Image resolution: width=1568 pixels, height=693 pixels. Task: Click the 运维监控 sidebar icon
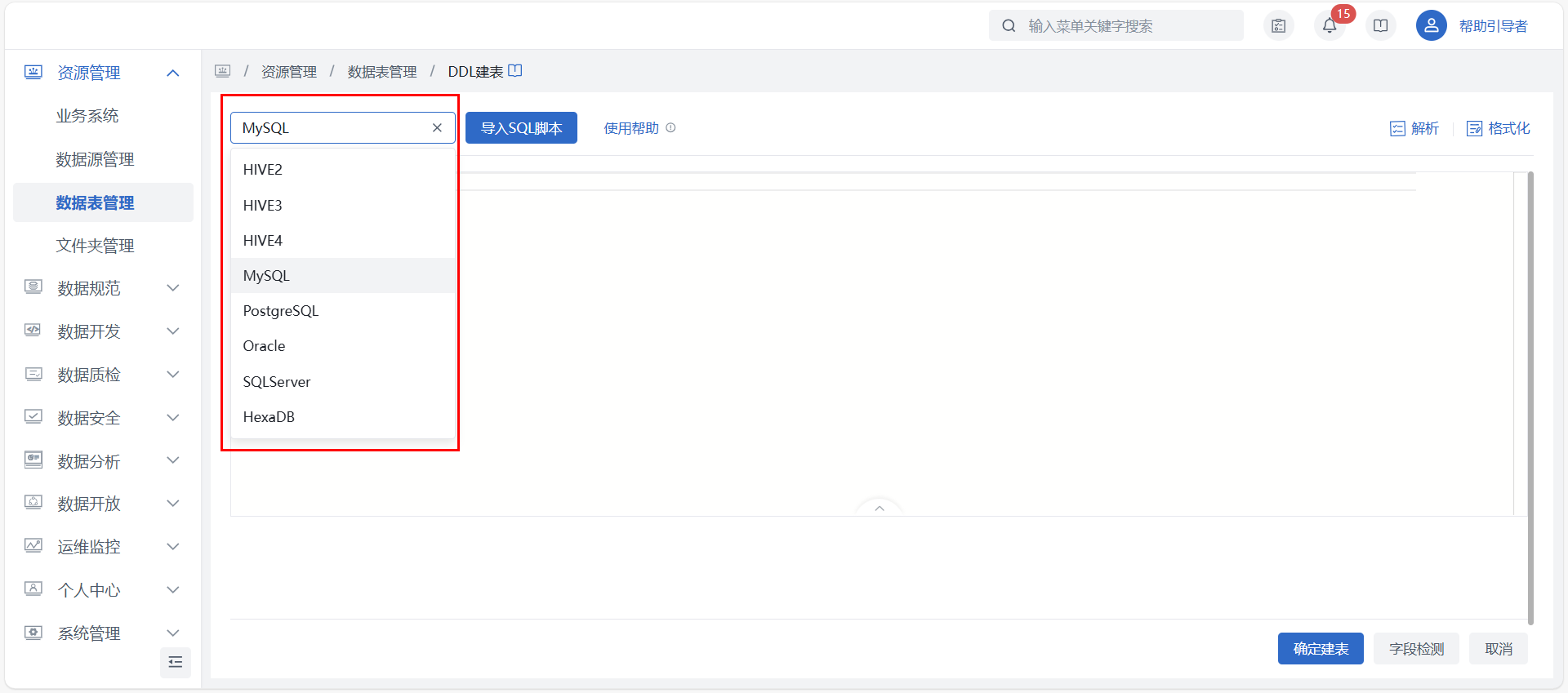pos(33,545)
